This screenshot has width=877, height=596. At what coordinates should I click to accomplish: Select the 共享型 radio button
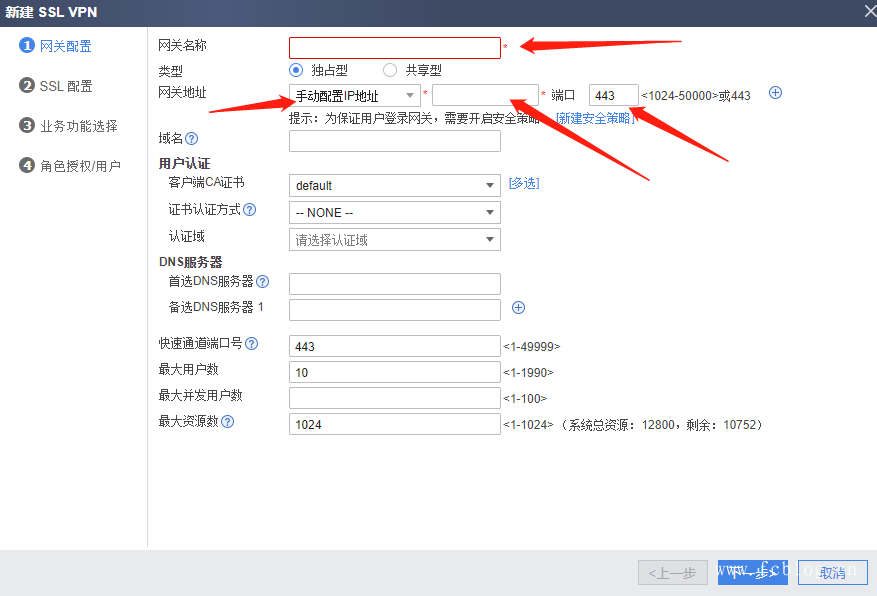(x=390, y=70)
